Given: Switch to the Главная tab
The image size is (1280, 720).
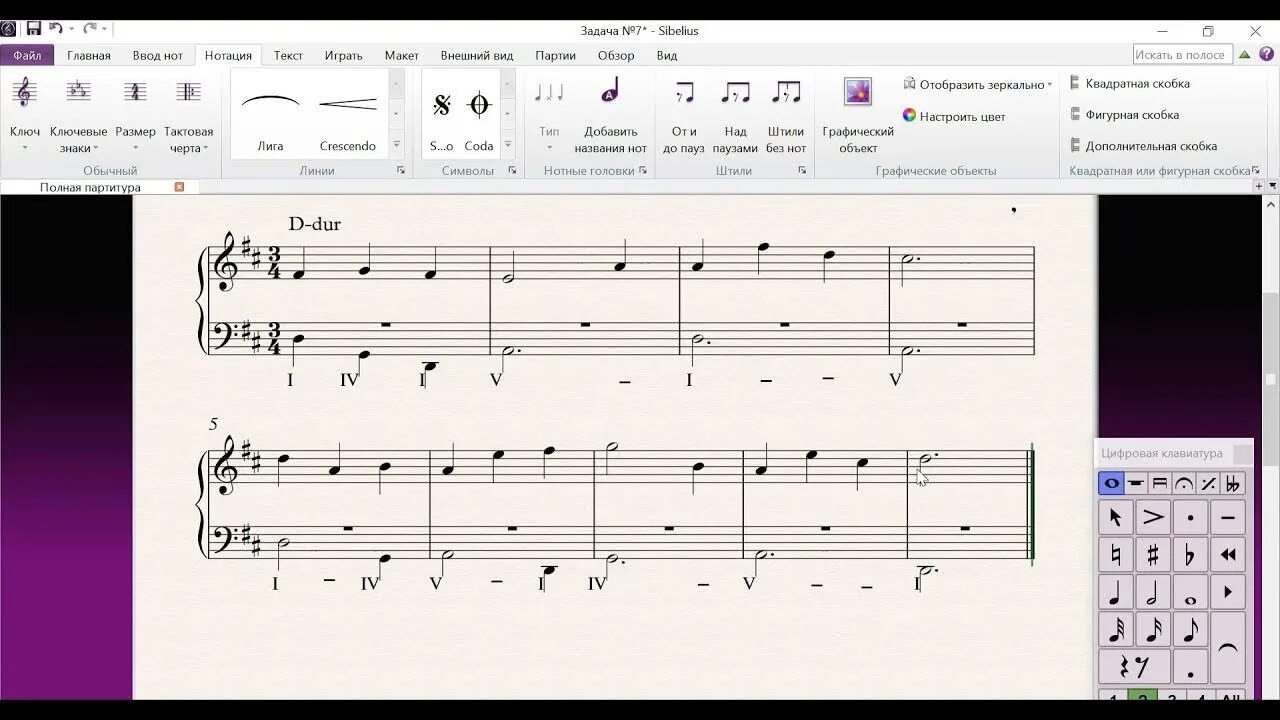Looking at the screenshot, I should tap(89, 55).
